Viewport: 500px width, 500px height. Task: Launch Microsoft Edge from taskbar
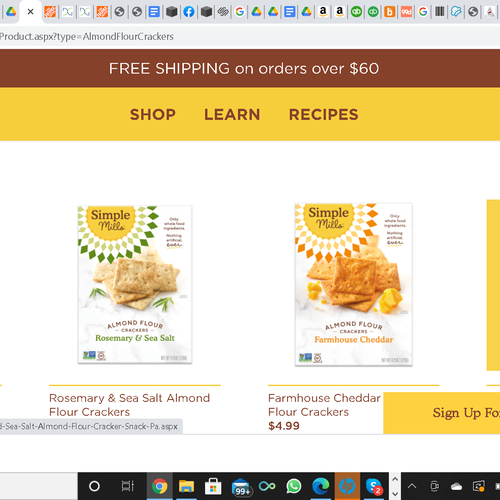321,486
